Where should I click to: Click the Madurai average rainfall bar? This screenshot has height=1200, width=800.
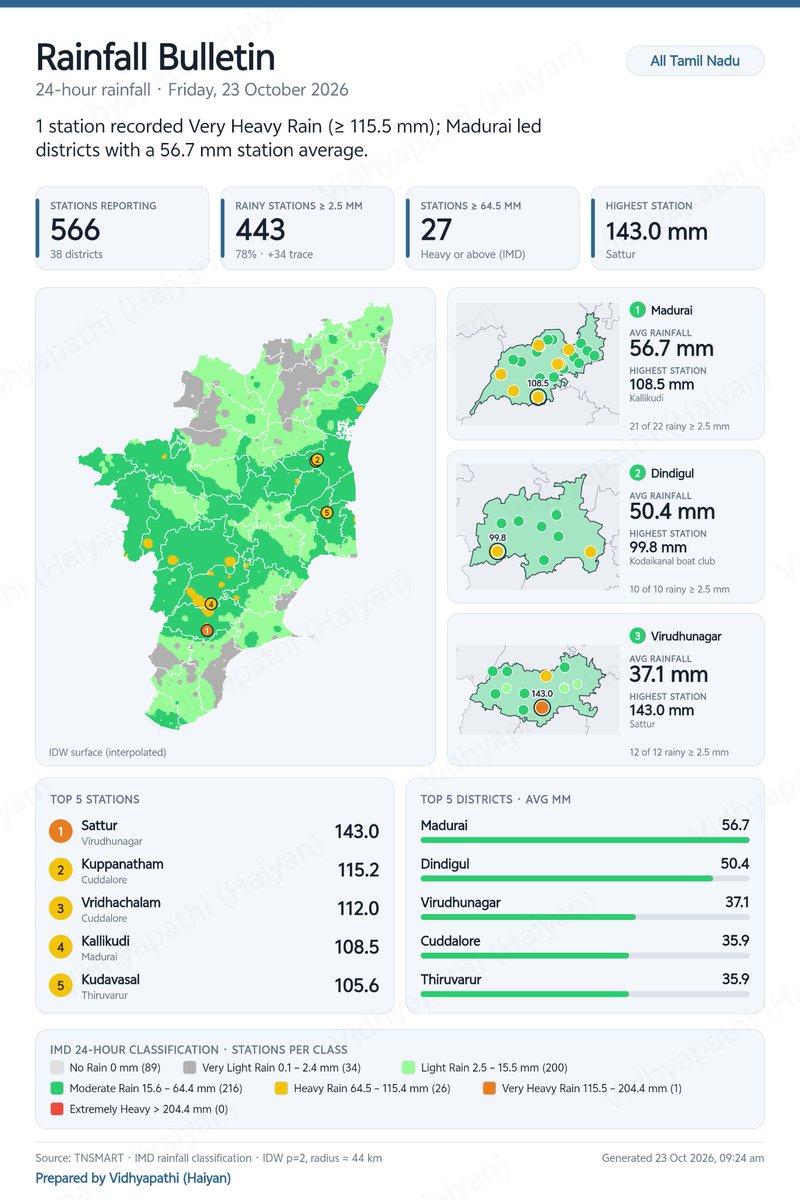585,840
